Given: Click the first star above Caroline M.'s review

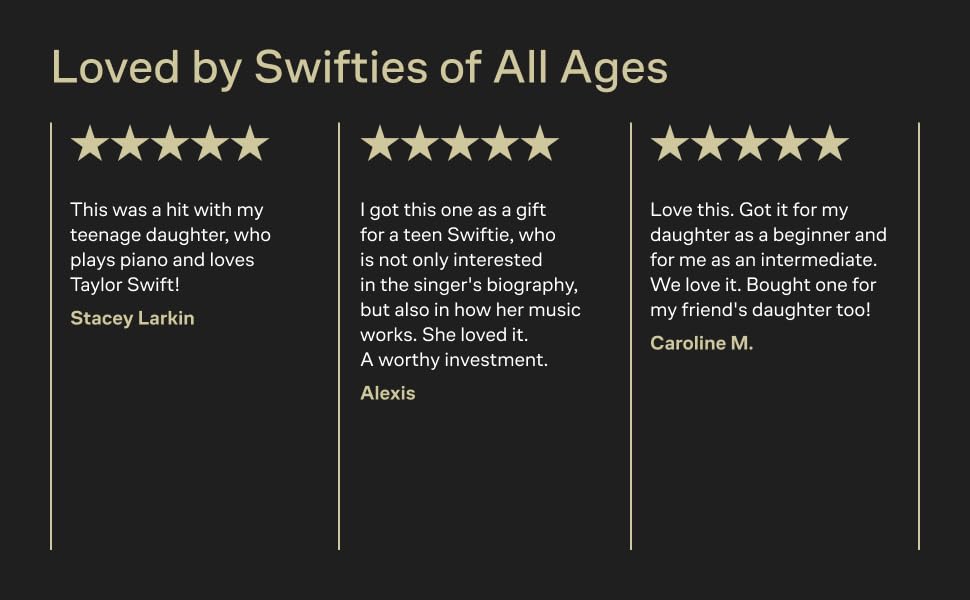Looking at the screenshot, I should 670,144.
